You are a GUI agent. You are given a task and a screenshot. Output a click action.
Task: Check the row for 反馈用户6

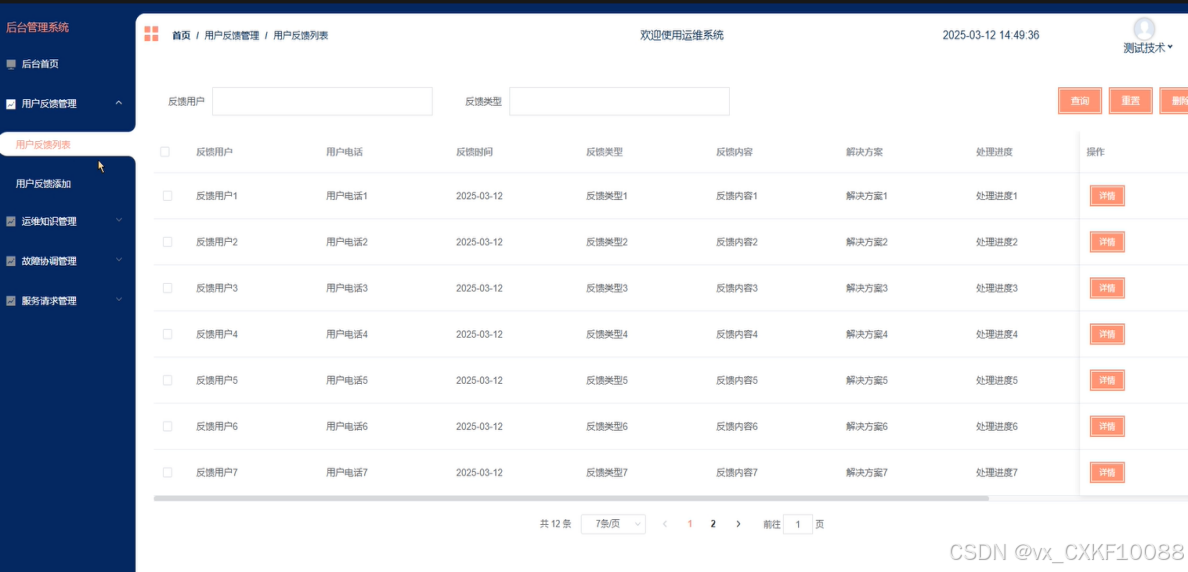[x=167, y=427]
